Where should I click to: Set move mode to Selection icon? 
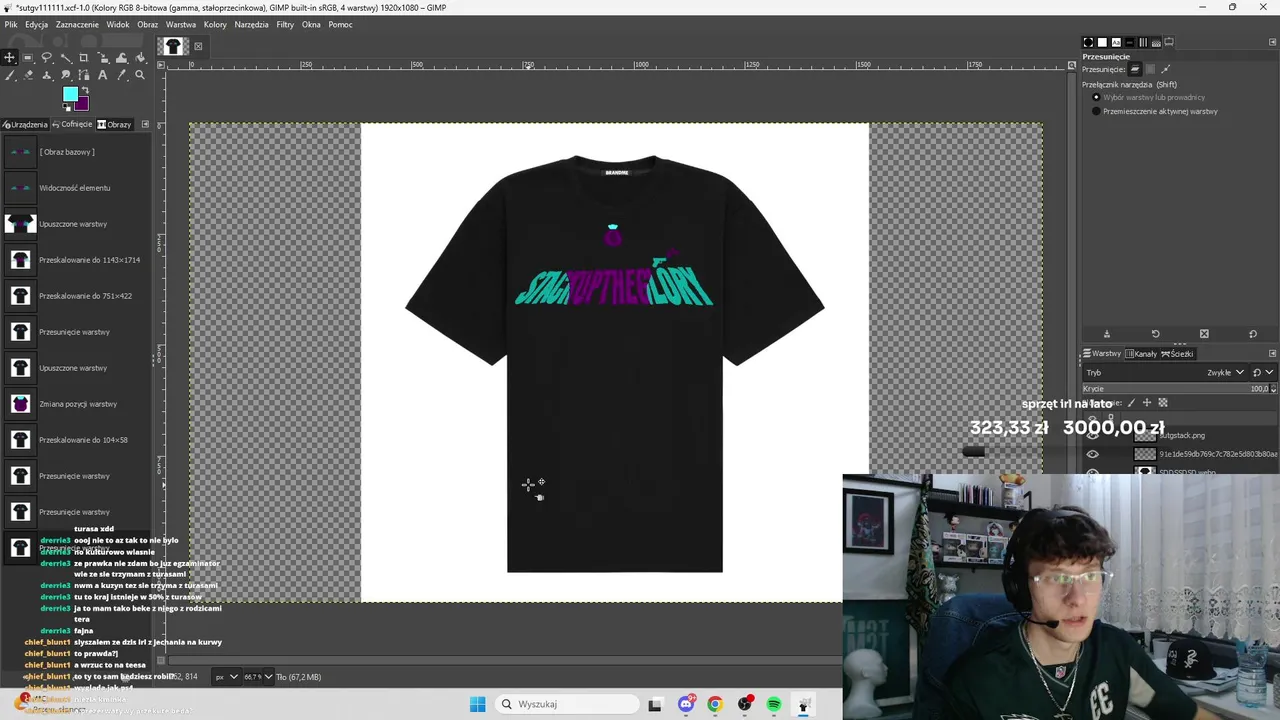tap(1150, 69)
